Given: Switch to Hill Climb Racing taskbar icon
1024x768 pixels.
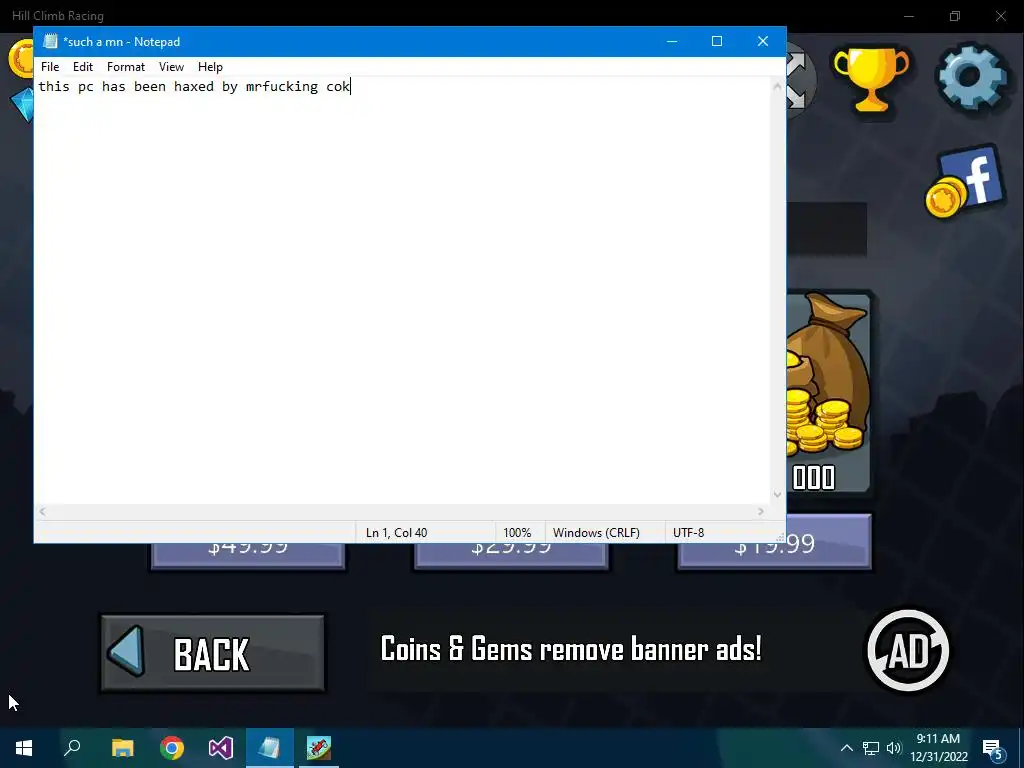Looking at the screenshot, I should [319, 748].
